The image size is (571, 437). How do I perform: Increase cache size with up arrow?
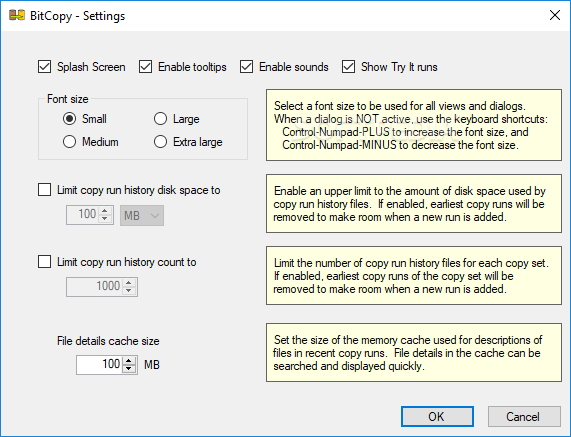[x=129, y=361]
